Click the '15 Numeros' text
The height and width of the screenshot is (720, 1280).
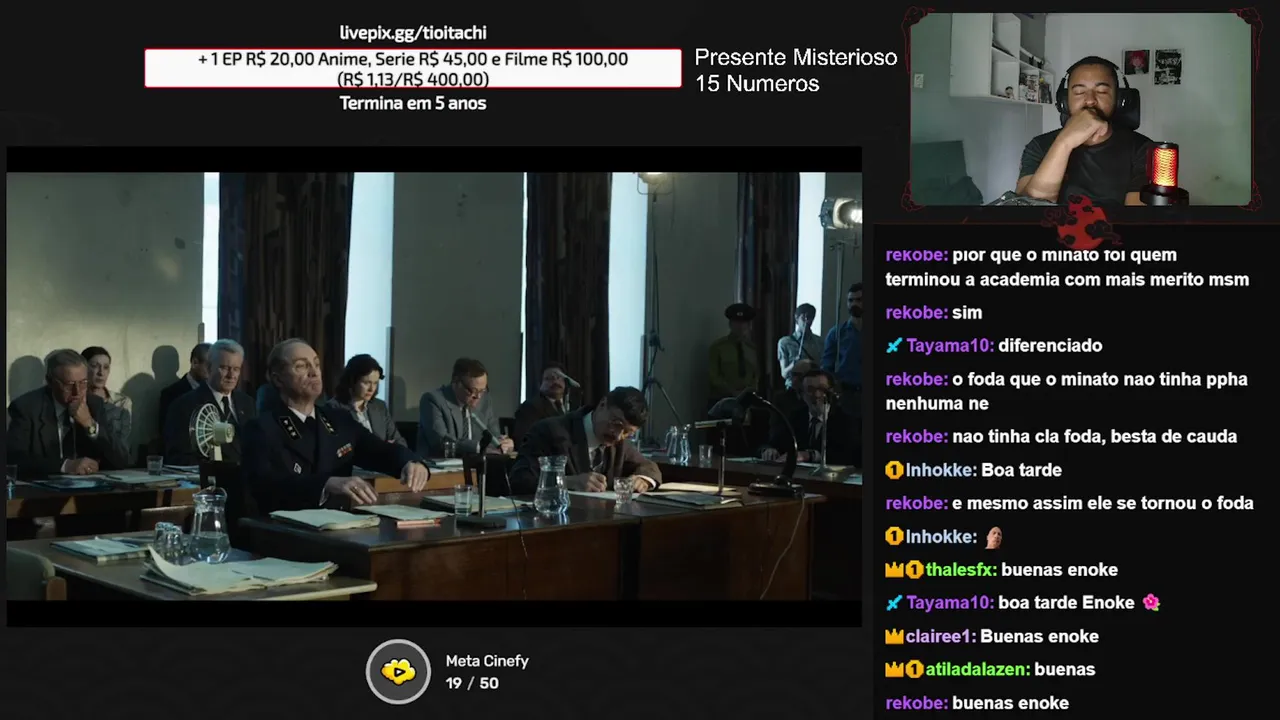[757, 84]
